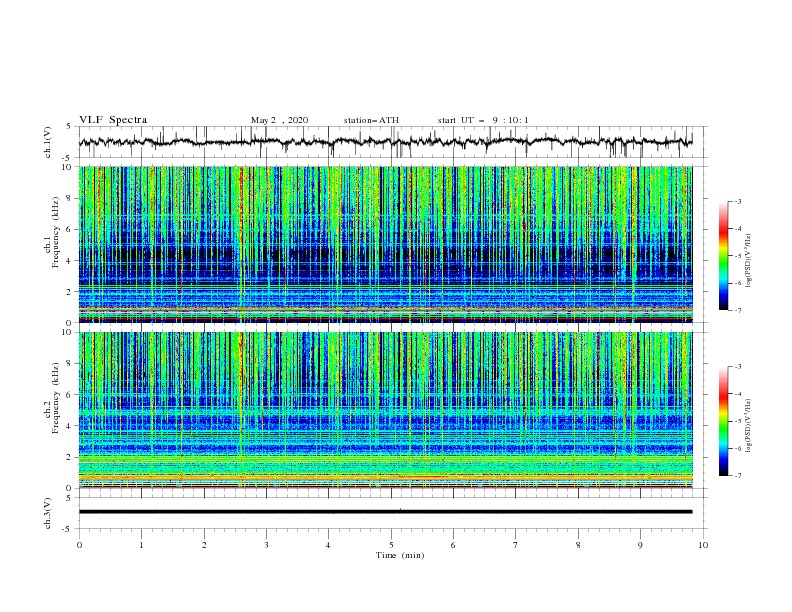792x612 pixels.
Task: Click the "-5" tick on ch.3(V) axis
Action: coord(68,529)
